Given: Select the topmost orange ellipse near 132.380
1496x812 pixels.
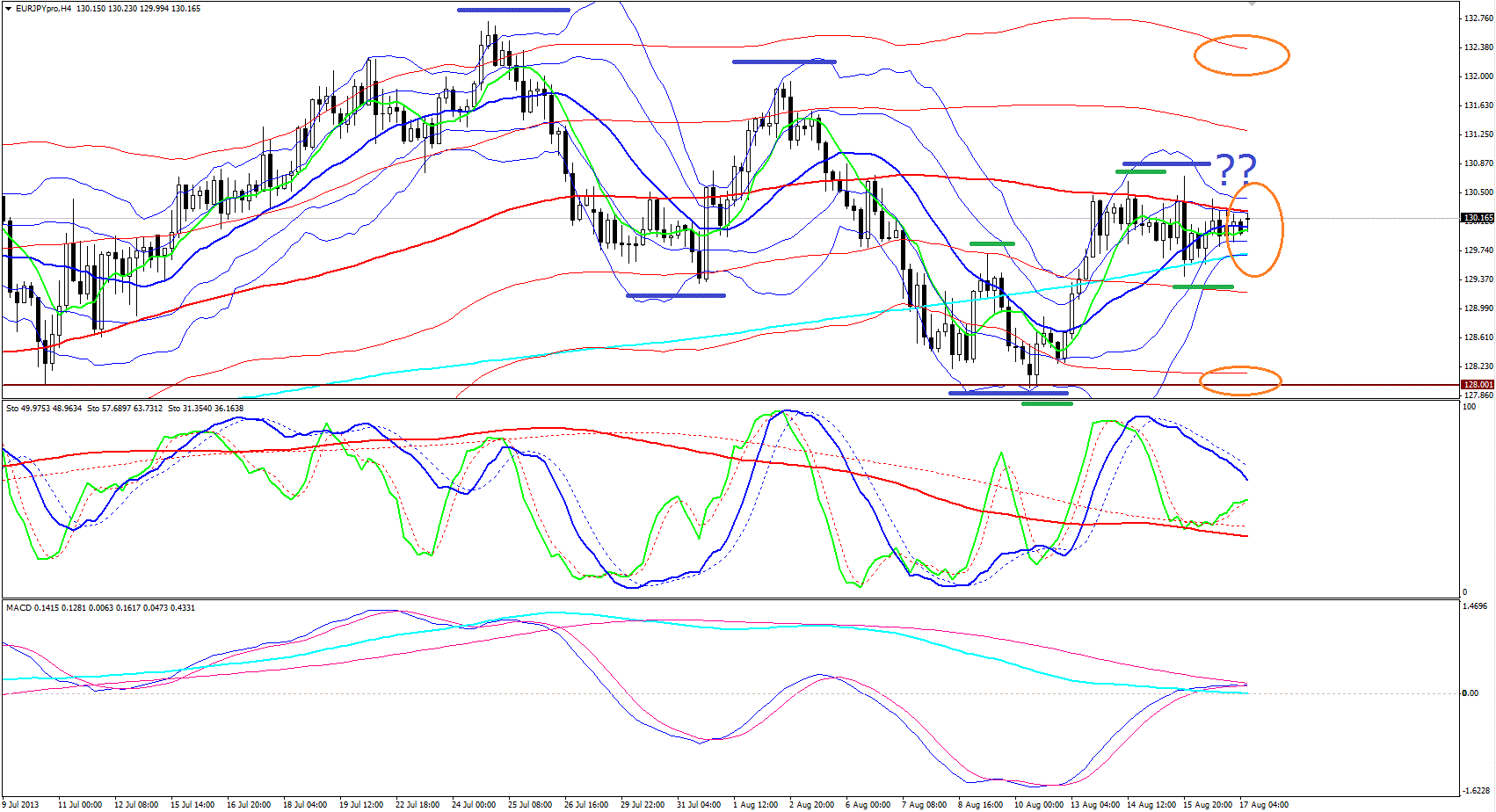Looking at the screenshot, I should pos(1241,55).
